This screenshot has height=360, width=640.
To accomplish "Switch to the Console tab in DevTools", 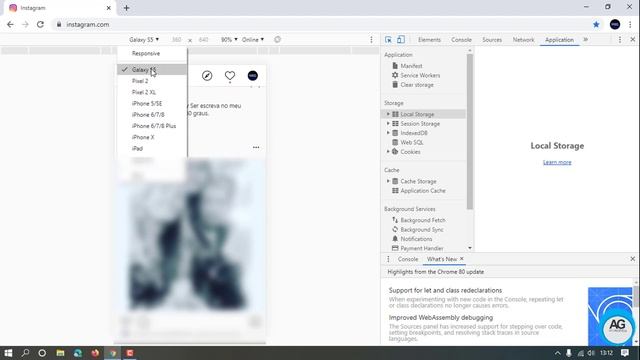I will [x=461, y=40].
